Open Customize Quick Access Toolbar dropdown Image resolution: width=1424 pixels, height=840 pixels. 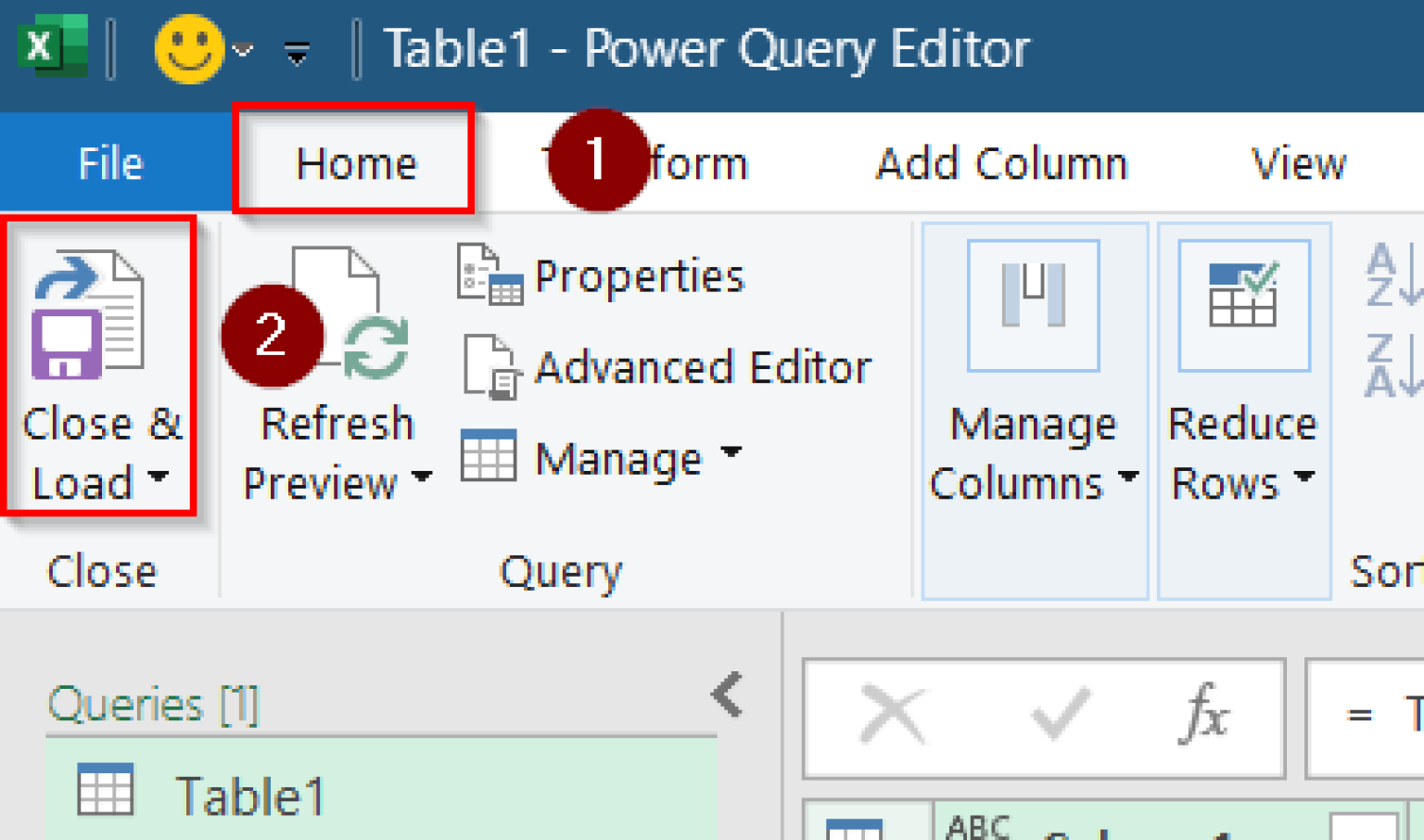pyautogui.click(x=297, y=54)
